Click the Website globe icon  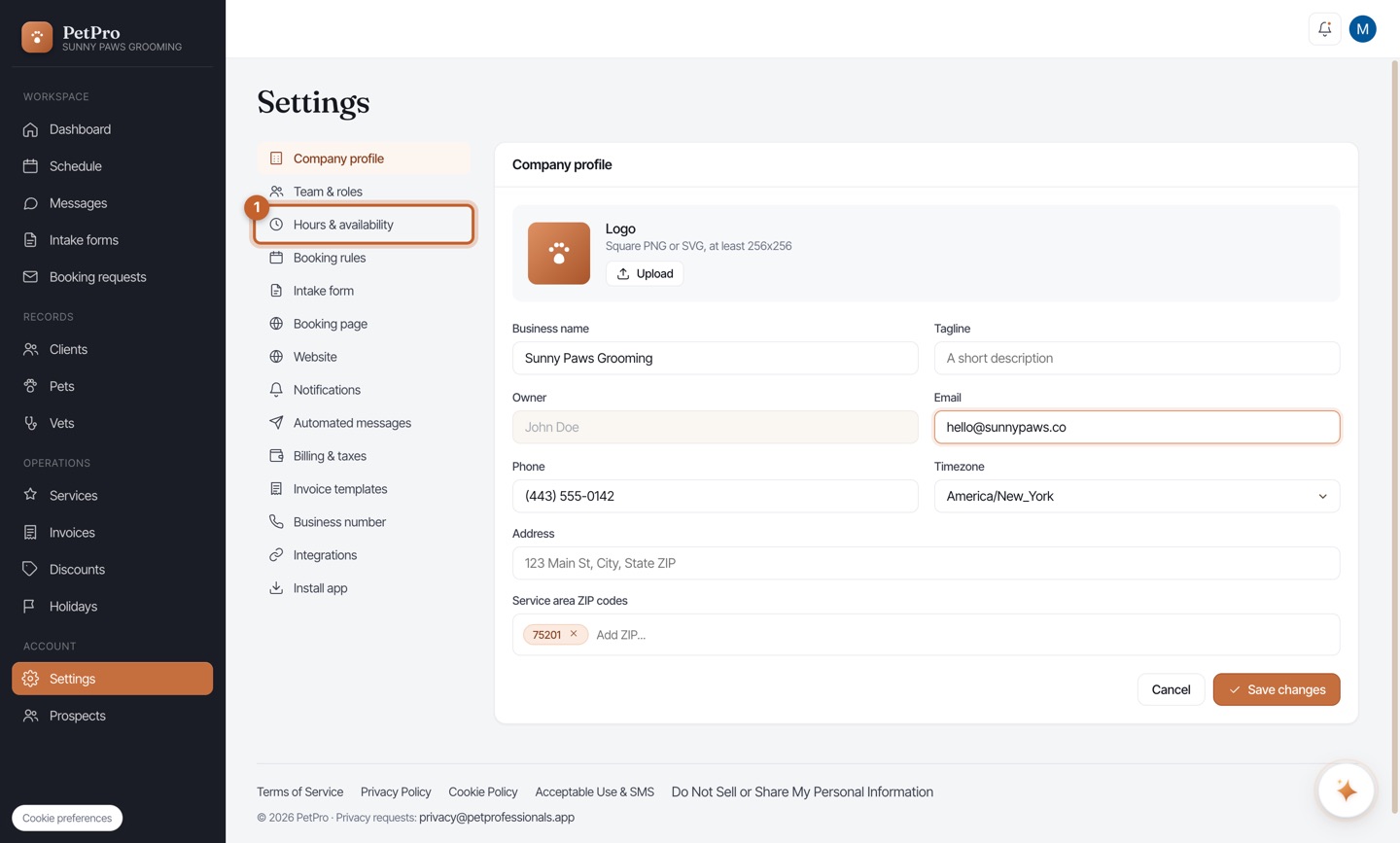[276, 357]
